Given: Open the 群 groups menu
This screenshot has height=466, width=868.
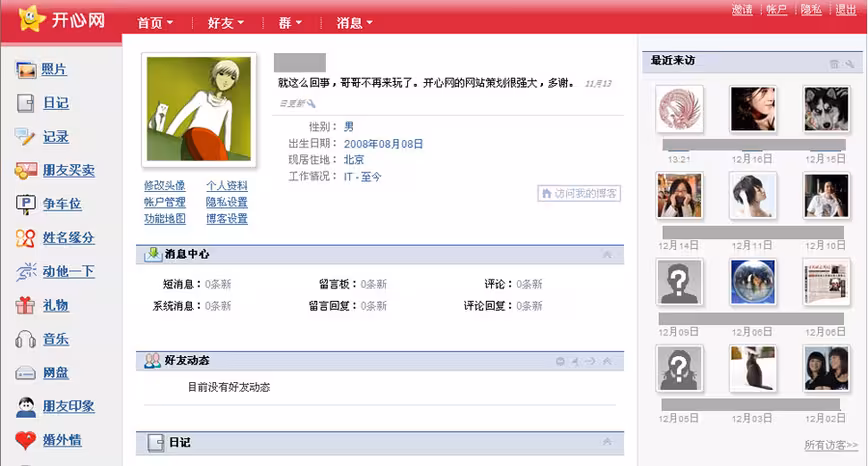Looking at the screenshot, I should 290,23.
